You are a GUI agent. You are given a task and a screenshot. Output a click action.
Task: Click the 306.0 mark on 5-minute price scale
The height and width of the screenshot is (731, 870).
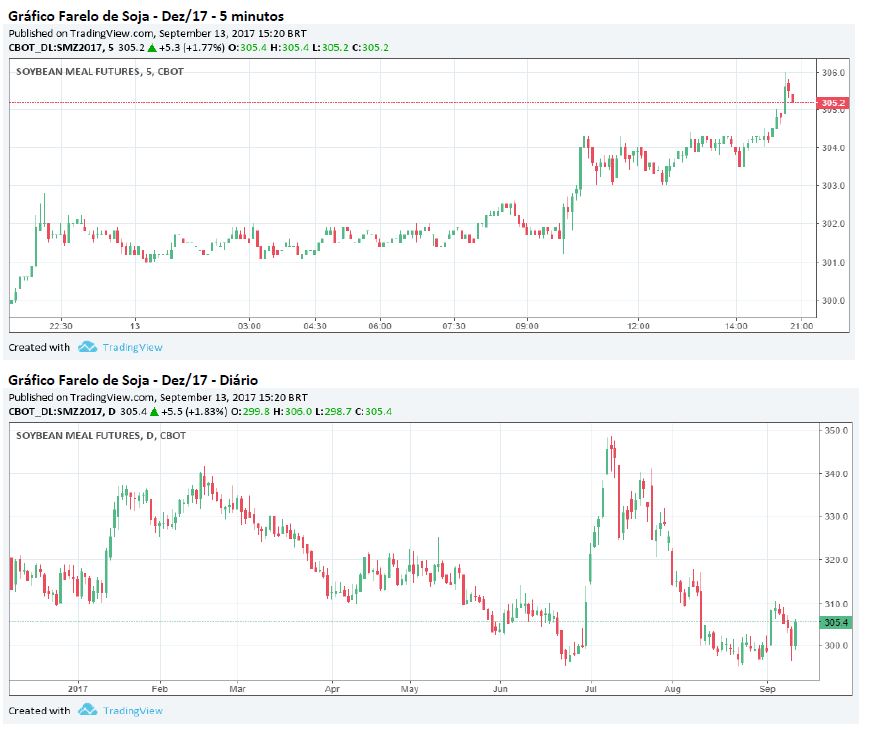[x=832, y=73]
